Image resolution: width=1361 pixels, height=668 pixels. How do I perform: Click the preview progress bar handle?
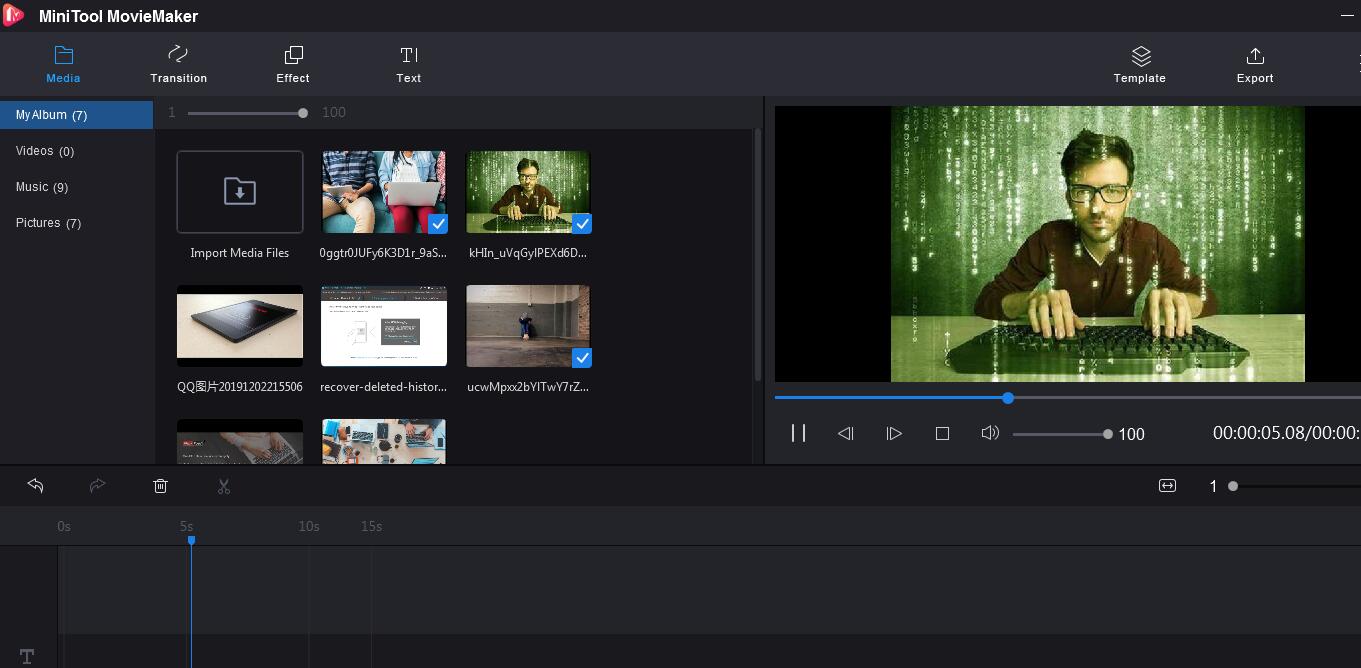(1008, 398)
